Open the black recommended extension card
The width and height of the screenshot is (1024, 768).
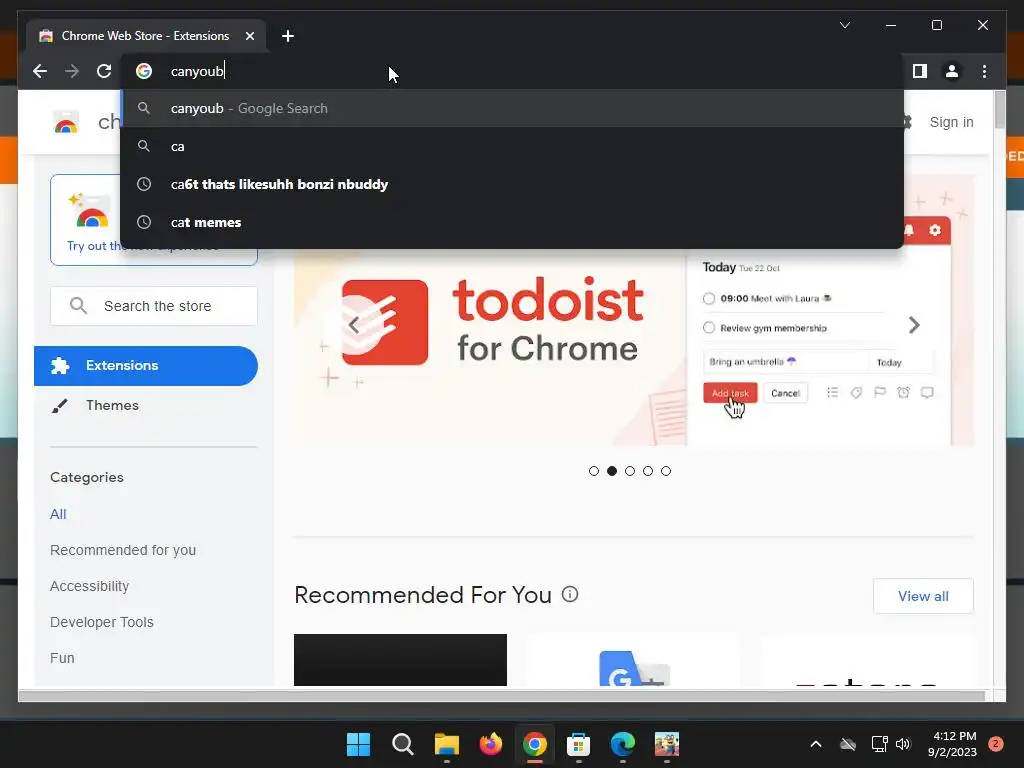[x=400, y=660]
